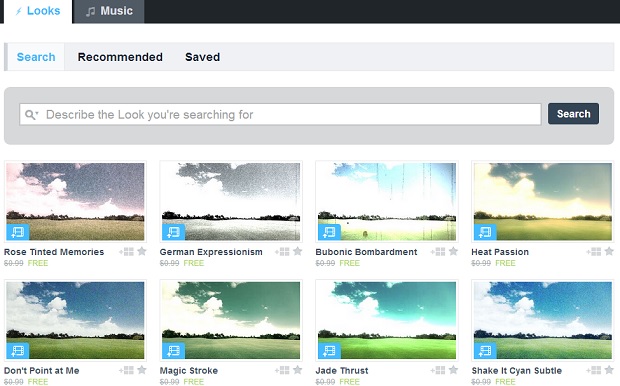This screenshot has width=620, height=386.
Task: Open Heat Passion thumbnail preview
Action: [x=542, y=202]
